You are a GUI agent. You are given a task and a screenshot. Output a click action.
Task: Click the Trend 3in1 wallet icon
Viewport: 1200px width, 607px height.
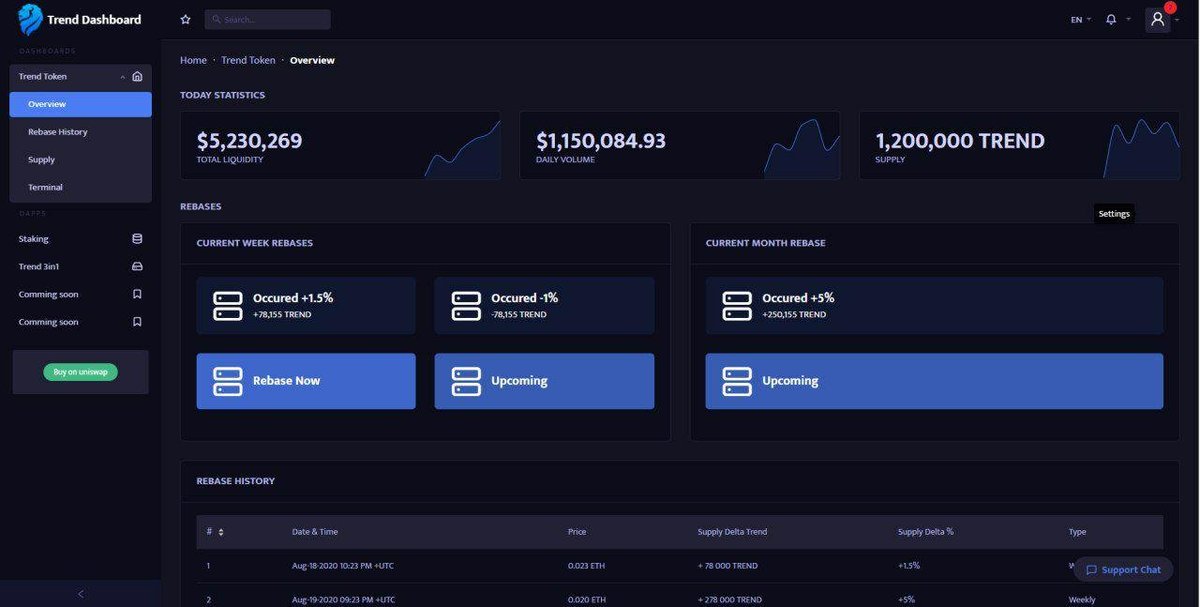coord(137,266)
